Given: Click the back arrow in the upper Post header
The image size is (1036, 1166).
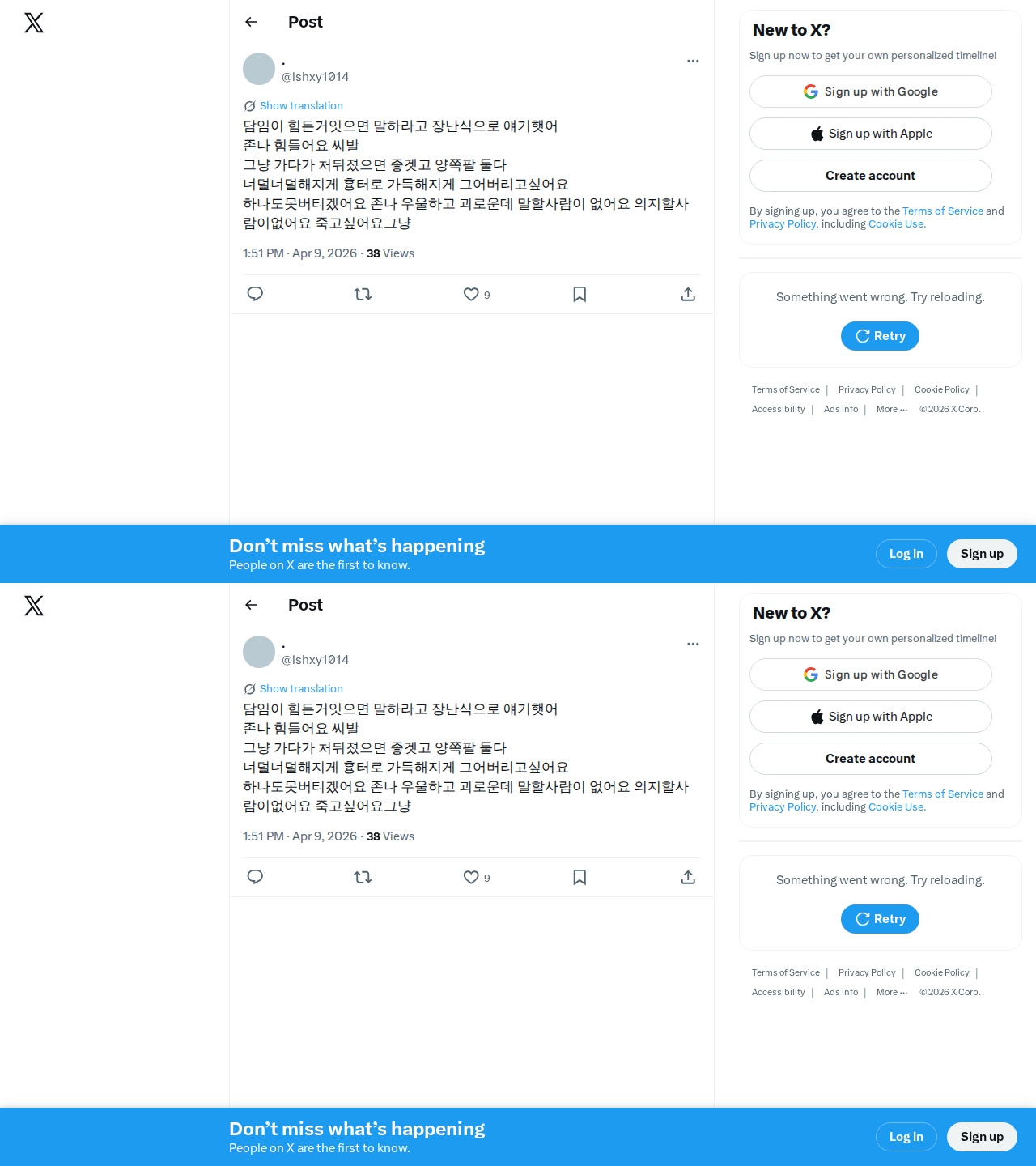Looking at the screenshot, I should (x=251, y=22).
